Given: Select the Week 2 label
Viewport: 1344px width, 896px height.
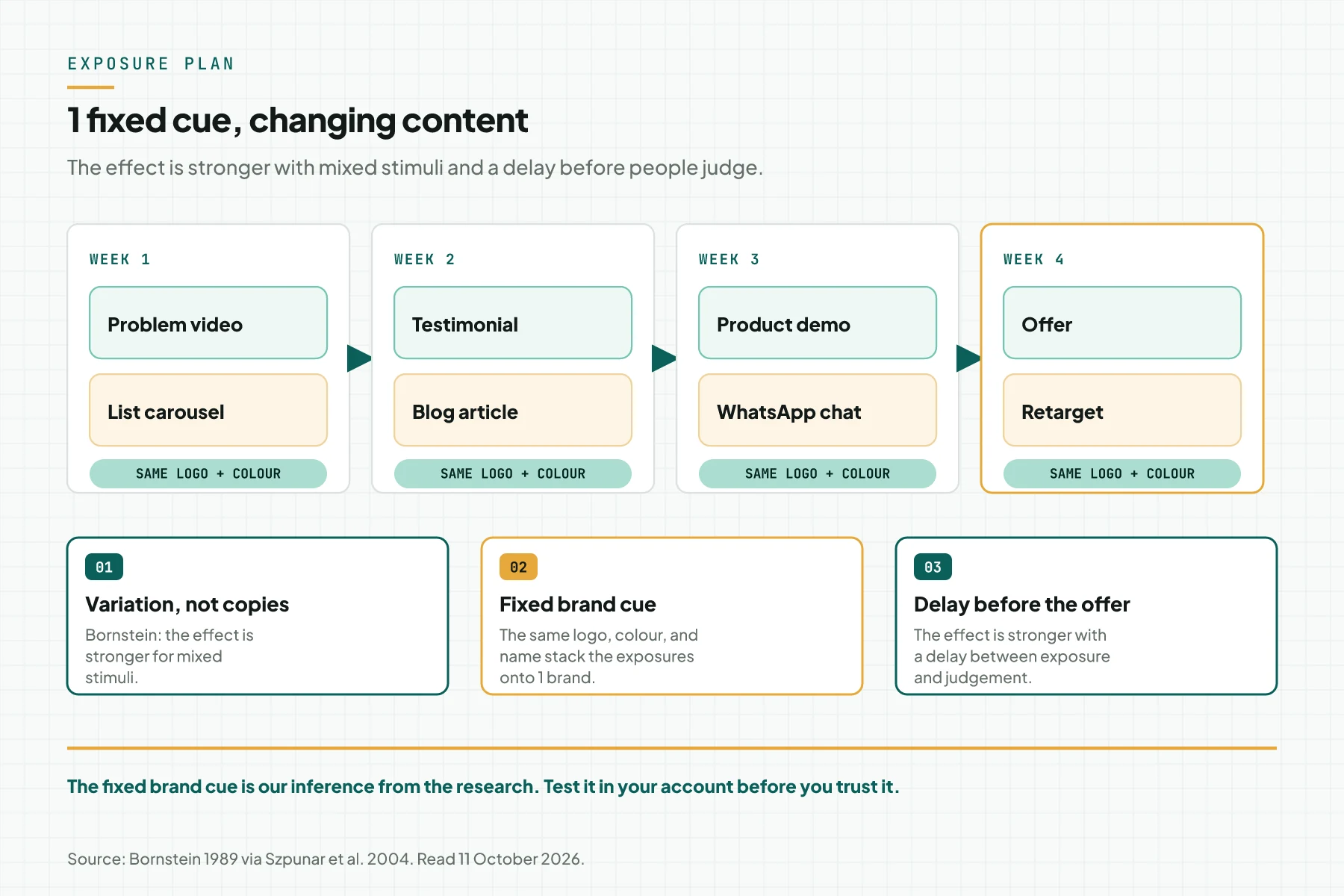Looking at the screenshot, I should pos(424,259).
